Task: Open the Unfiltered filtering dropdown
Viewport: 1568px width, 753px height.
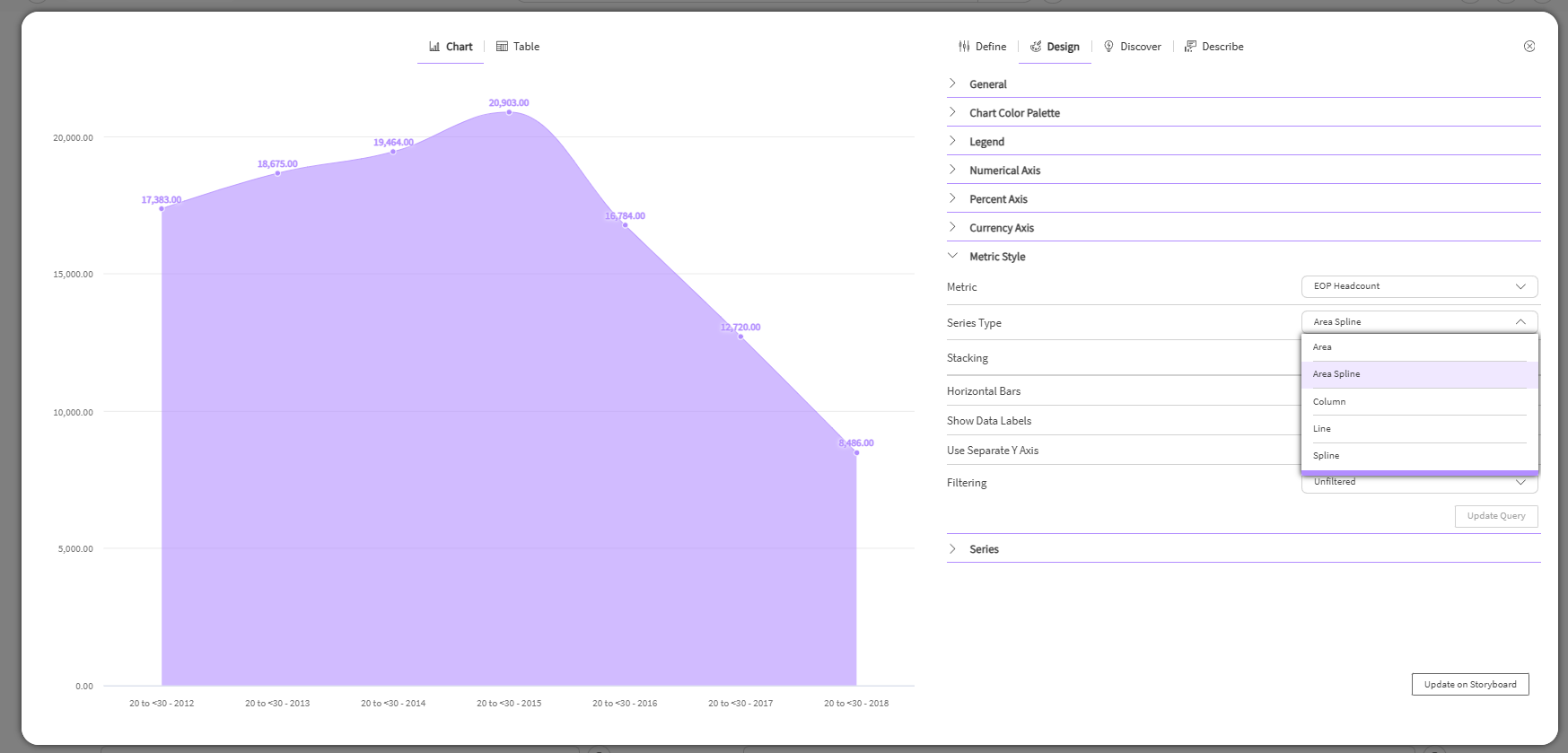Action: point(1419,484)
